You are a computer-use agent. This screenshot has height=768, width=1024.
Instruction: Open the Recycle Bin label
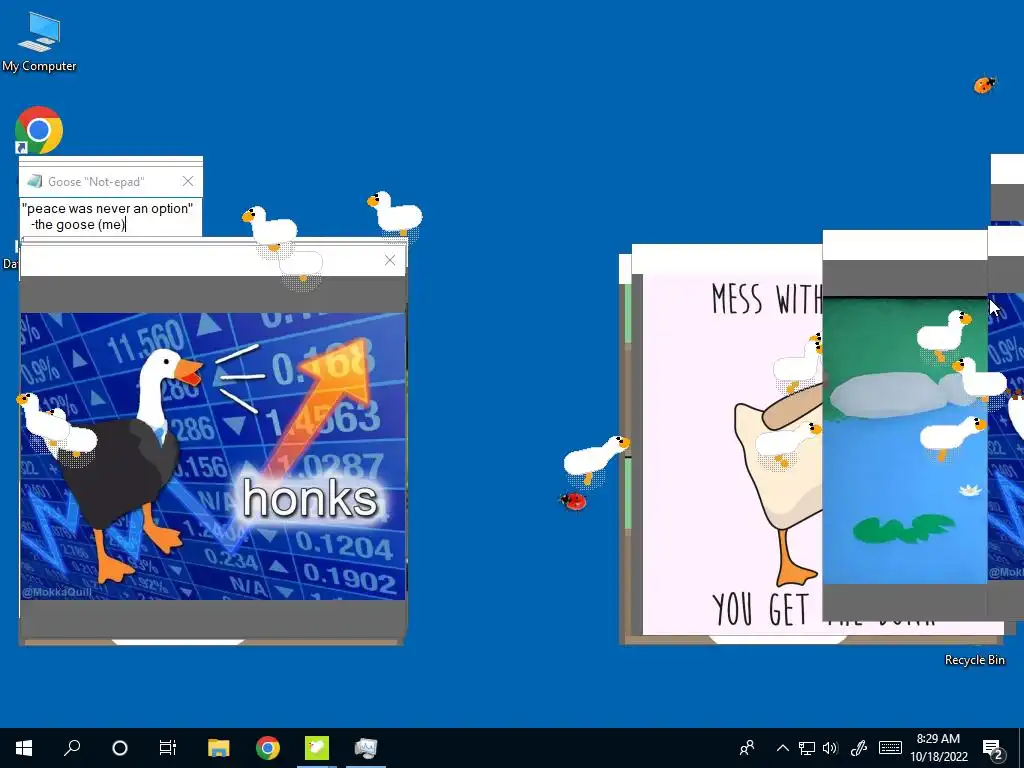[974, 660]
